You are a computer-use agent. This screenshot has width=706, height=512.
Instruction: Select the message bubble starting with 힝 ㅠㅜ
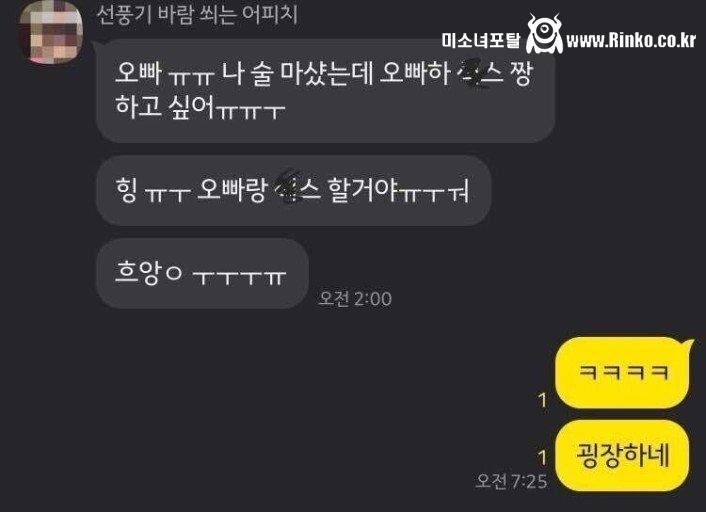tap(293, 190)
